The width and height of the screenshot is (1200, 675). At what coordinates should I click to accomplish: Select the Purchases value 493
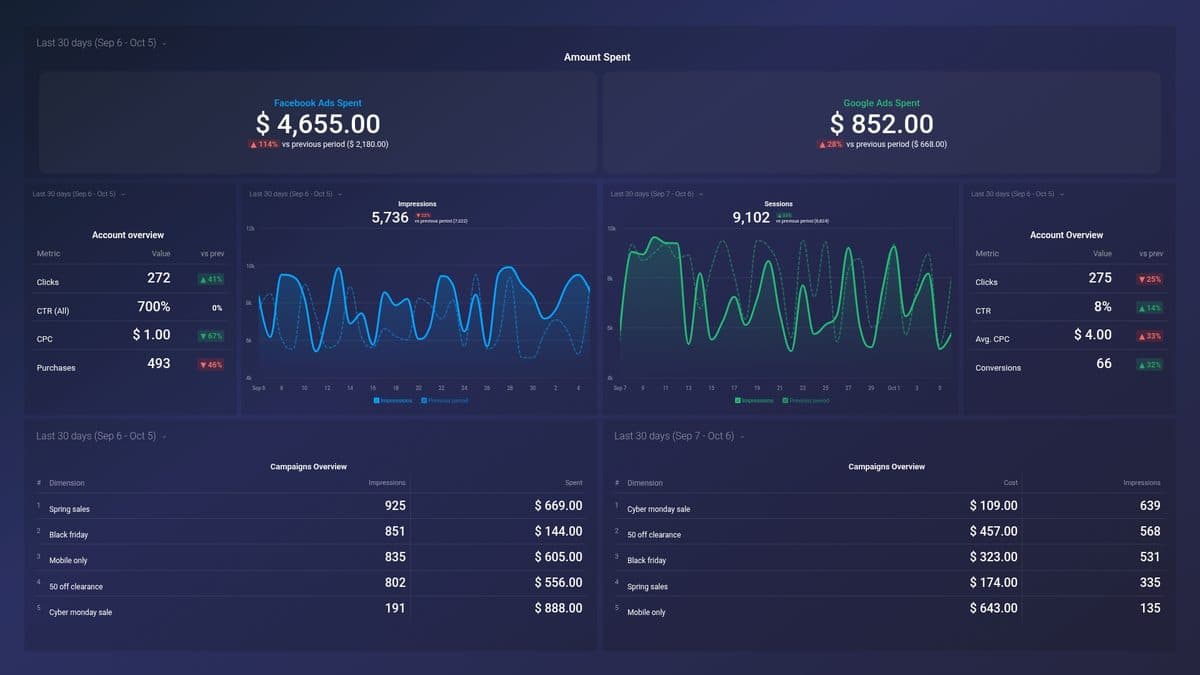click(x=159, y=364)
